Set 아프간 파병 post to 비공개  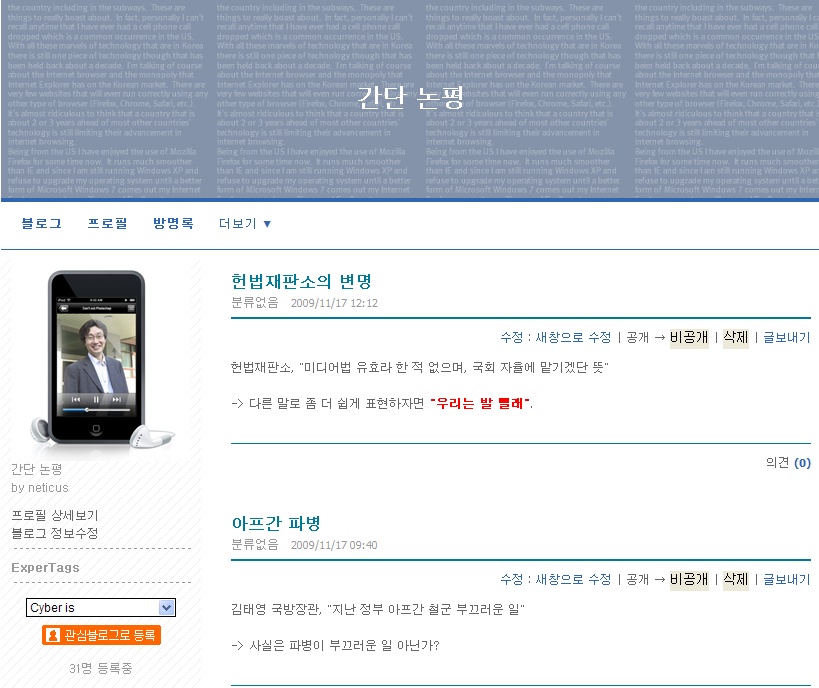pyautogui.click(x=689, y=579)
